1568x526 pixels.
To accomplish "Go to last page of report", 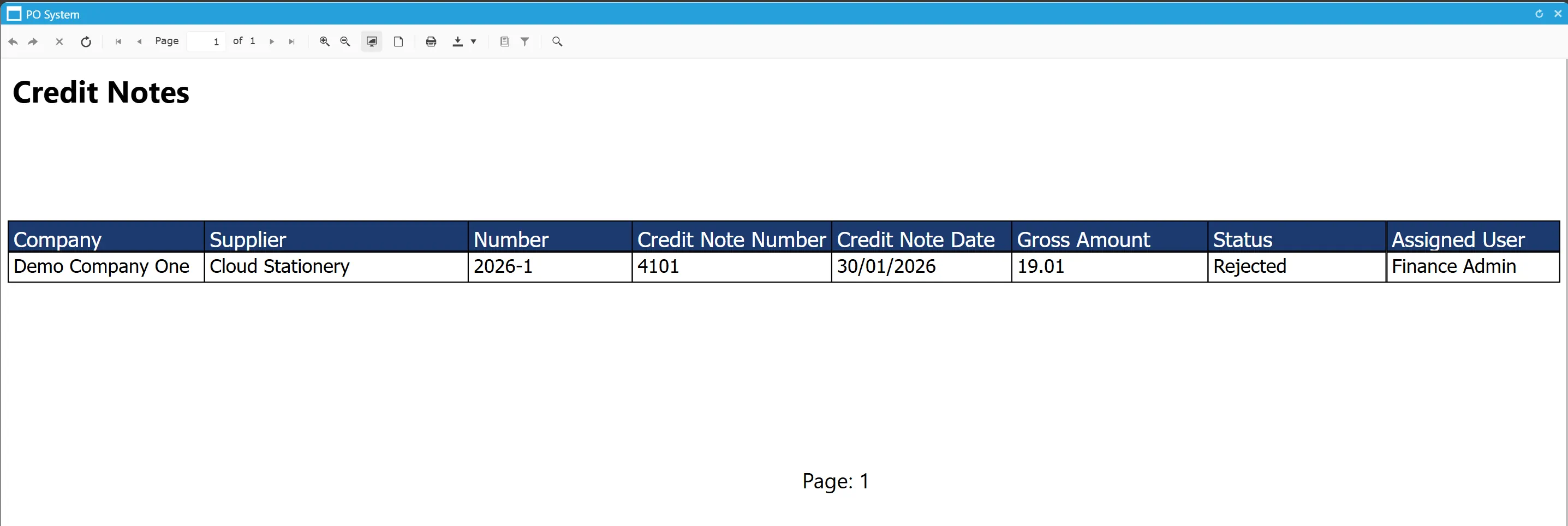I will 291,41.
